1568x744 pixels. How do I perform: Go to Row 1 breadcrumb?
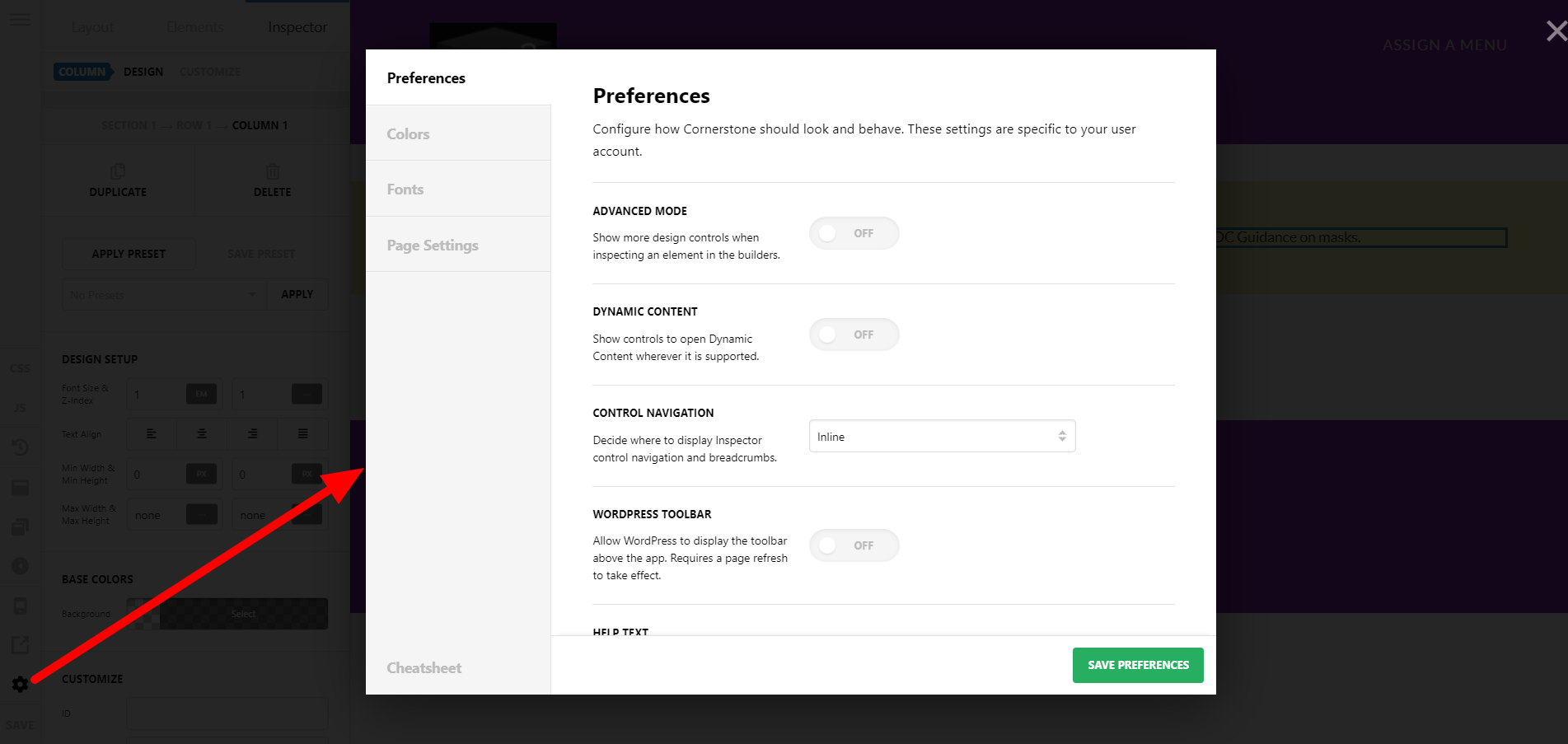coord(194,125)
